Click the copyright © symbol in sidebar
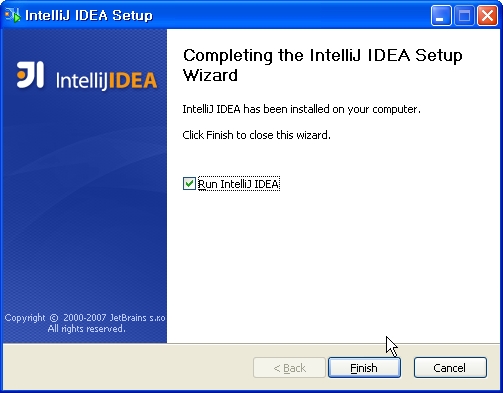 [x=54, y=318]
